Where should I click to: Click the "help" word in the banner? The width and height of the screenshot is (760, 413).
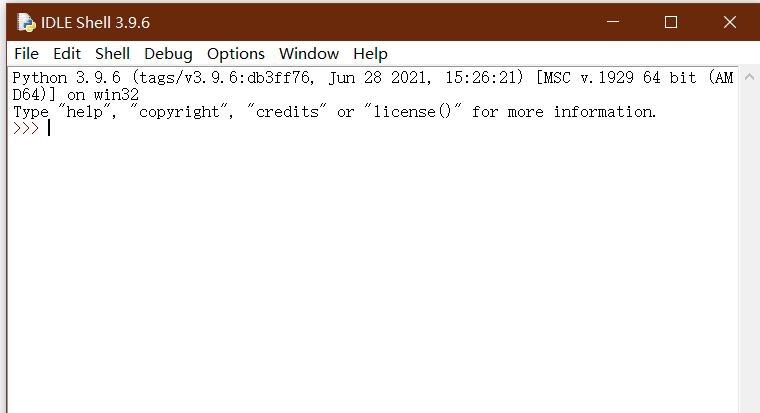84,112
